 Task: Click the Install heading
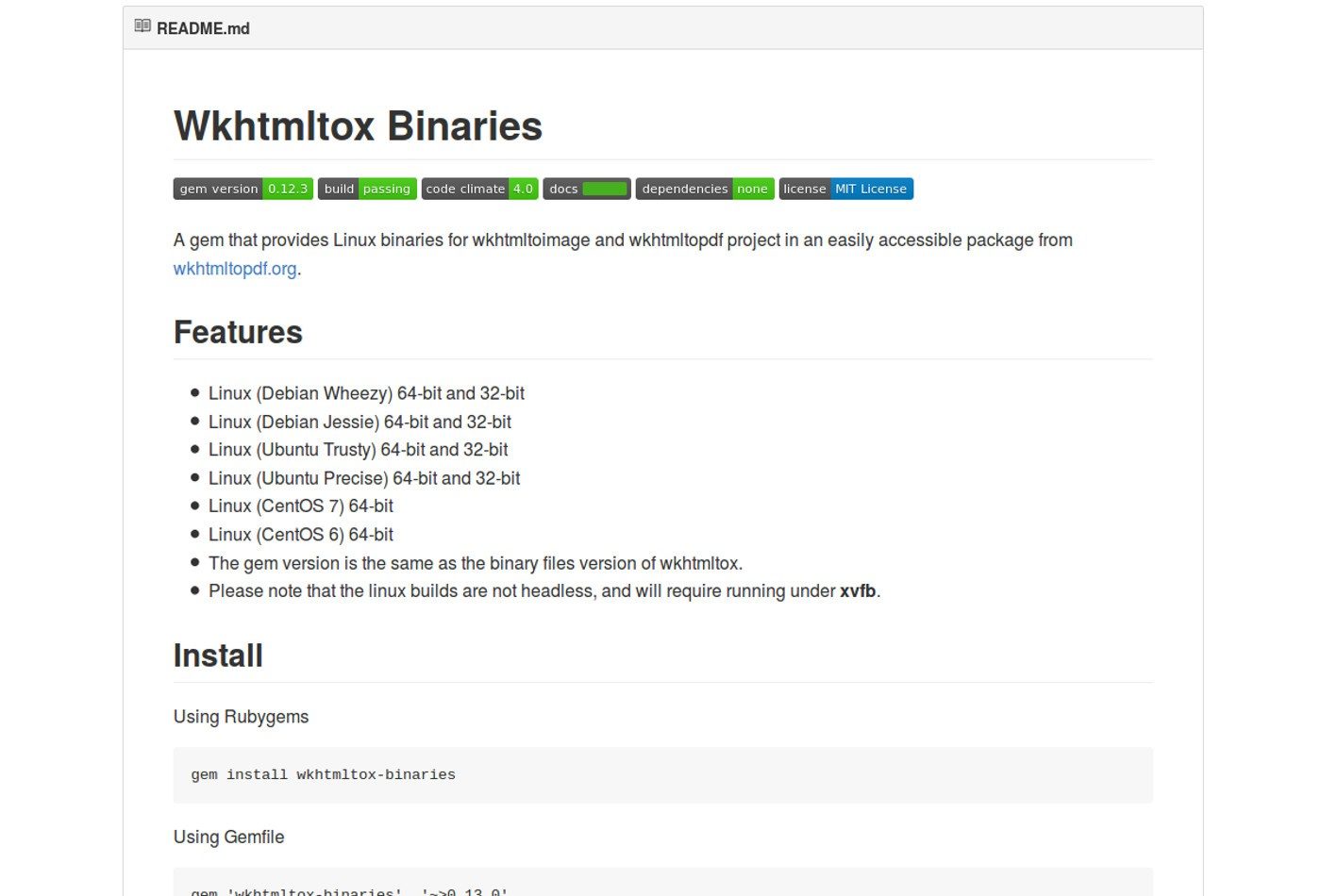(218, 655)
